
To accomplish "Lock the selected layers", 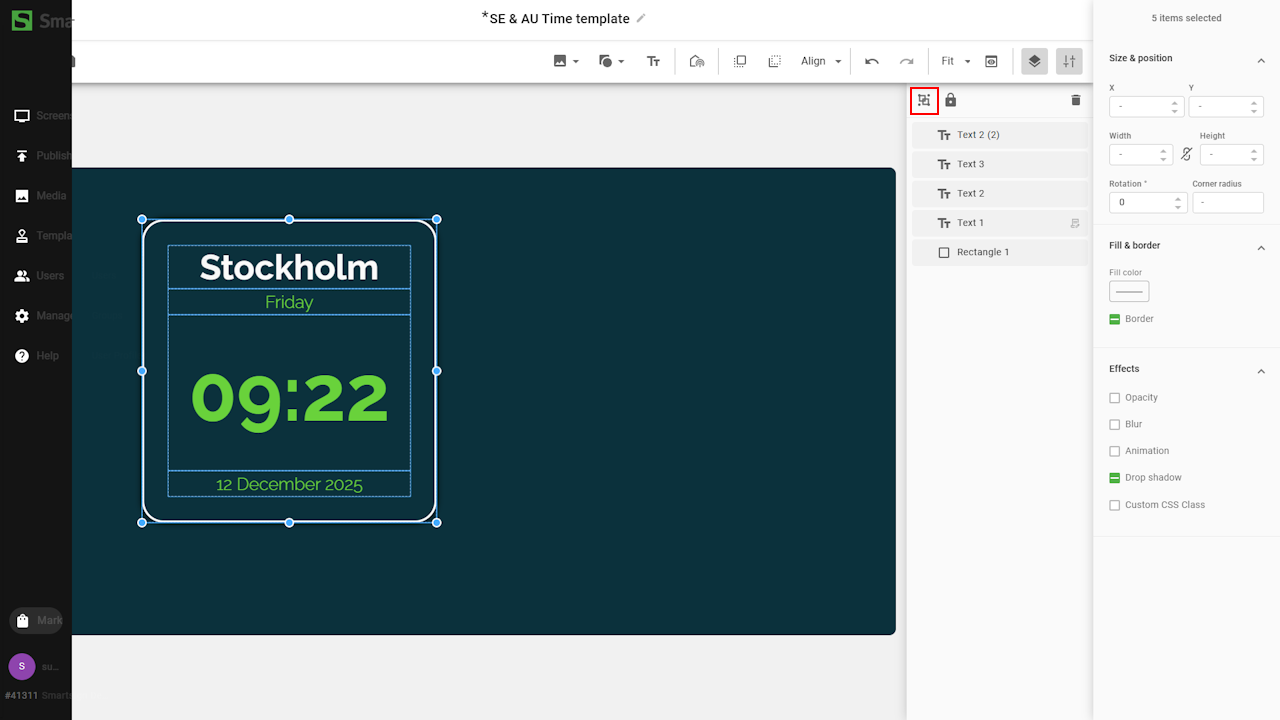I will click(x=951, y=100).
